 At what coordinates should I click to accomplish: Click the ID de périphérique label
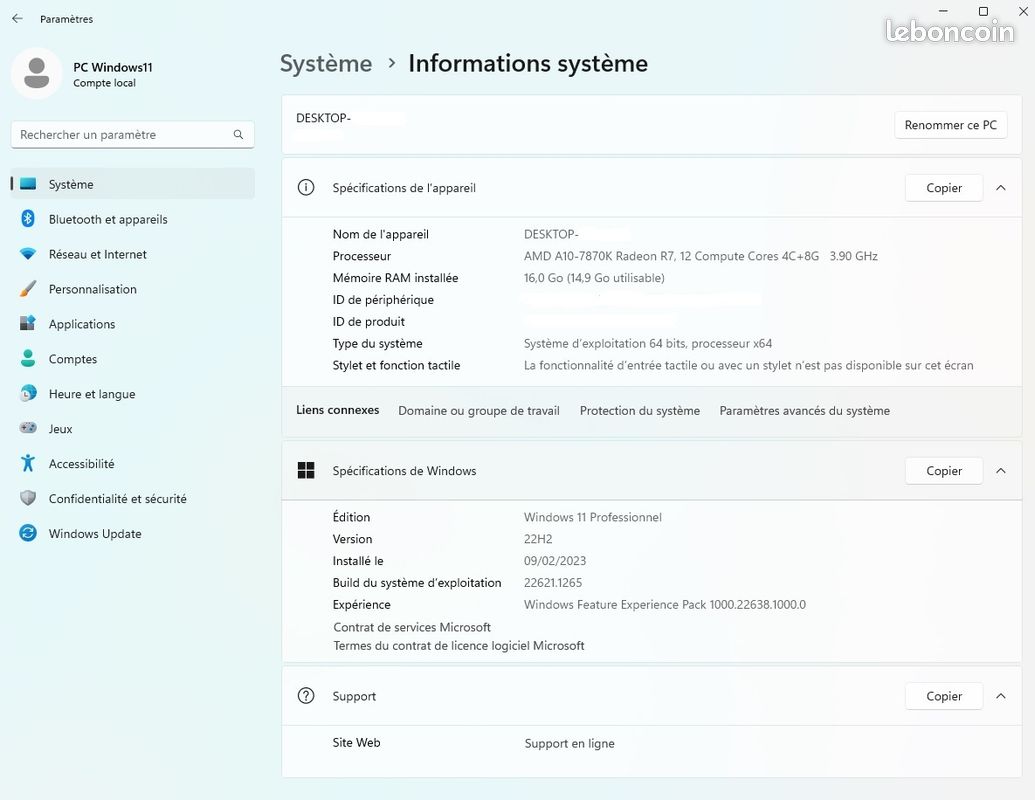[383, 300]
